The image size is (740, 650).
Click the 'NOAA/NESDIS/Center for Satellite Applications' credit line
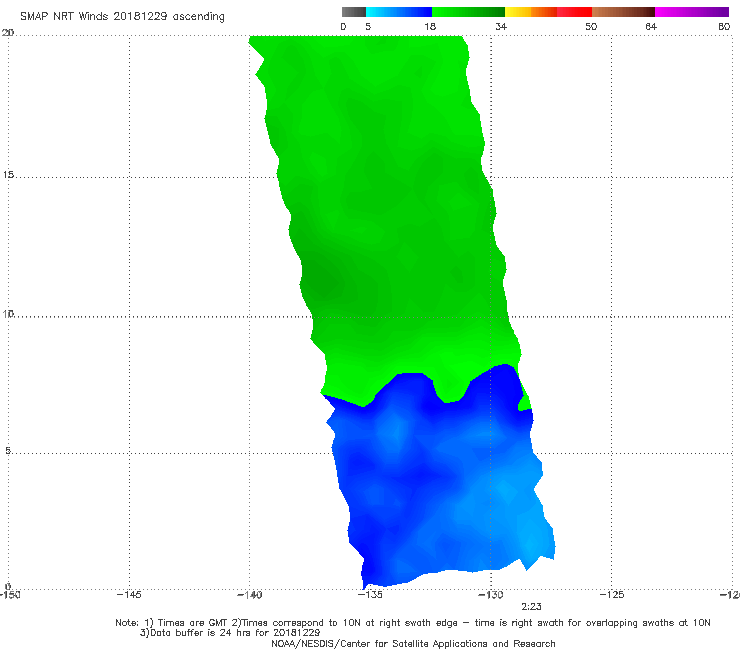click(413, 643)
